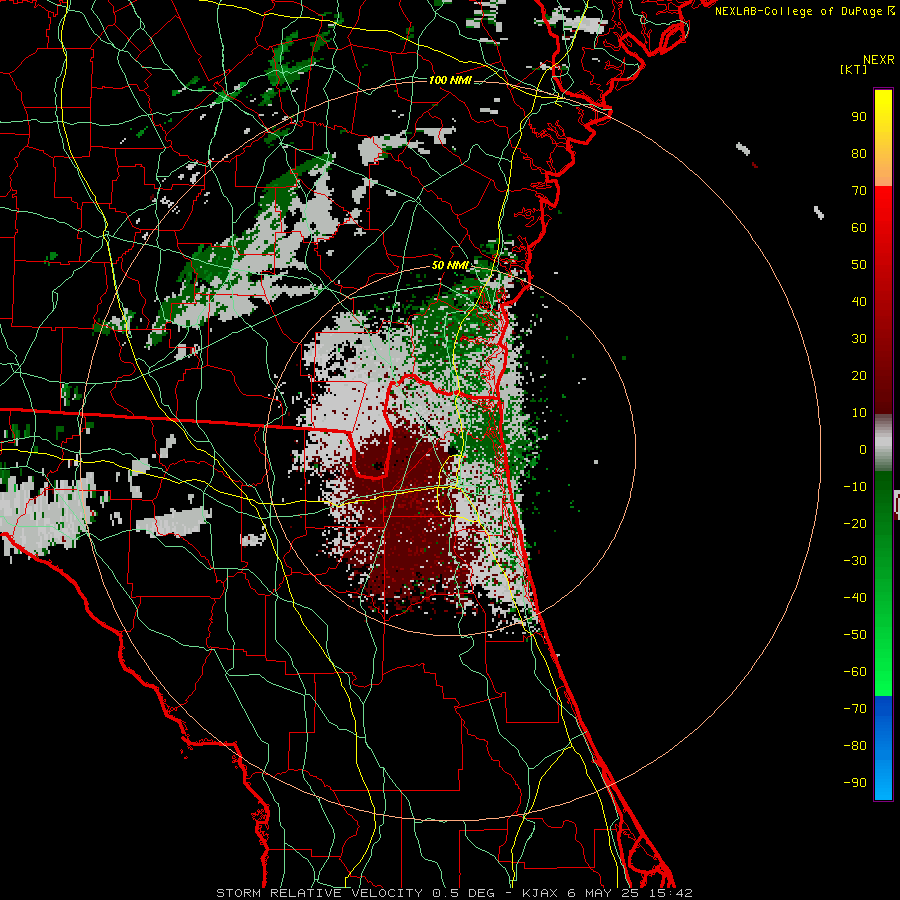The image size is (900, 900).
Task: Click the 30 value on the velocity scale
Action: click(859, 339)
